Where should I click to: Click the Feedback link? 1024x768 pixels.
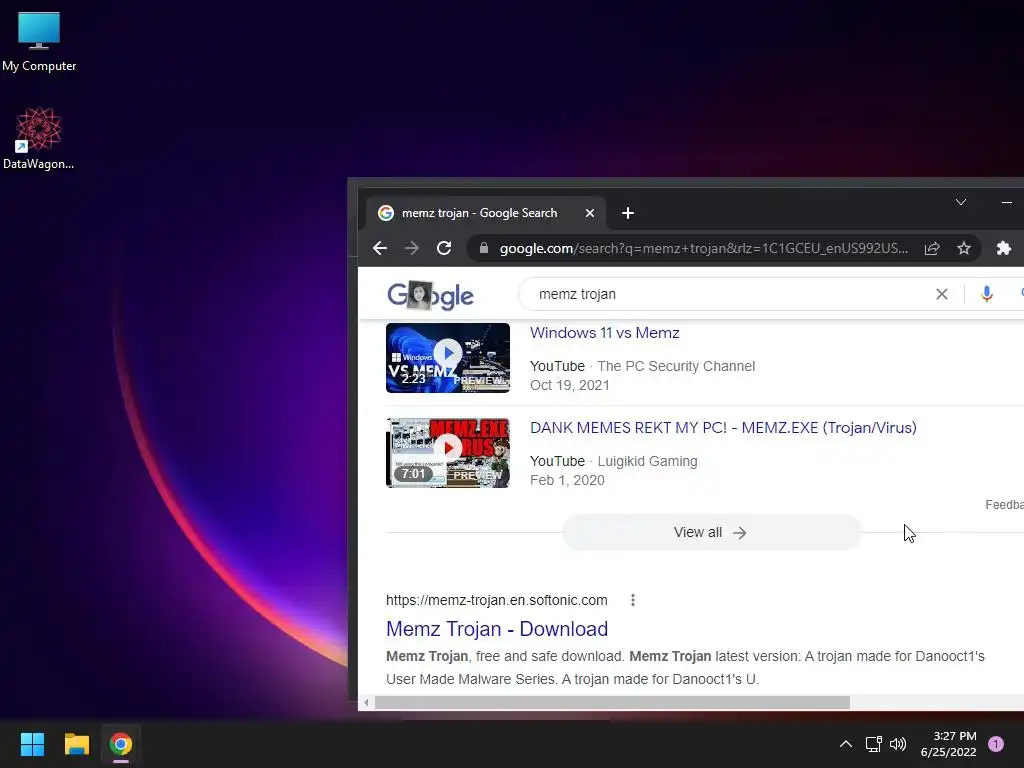point(1004,505)
